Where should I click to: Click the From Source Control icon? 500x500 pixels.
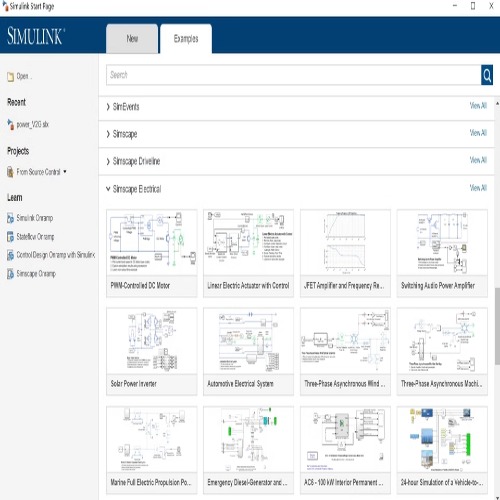pyautogui.click(x=11, y=172)
